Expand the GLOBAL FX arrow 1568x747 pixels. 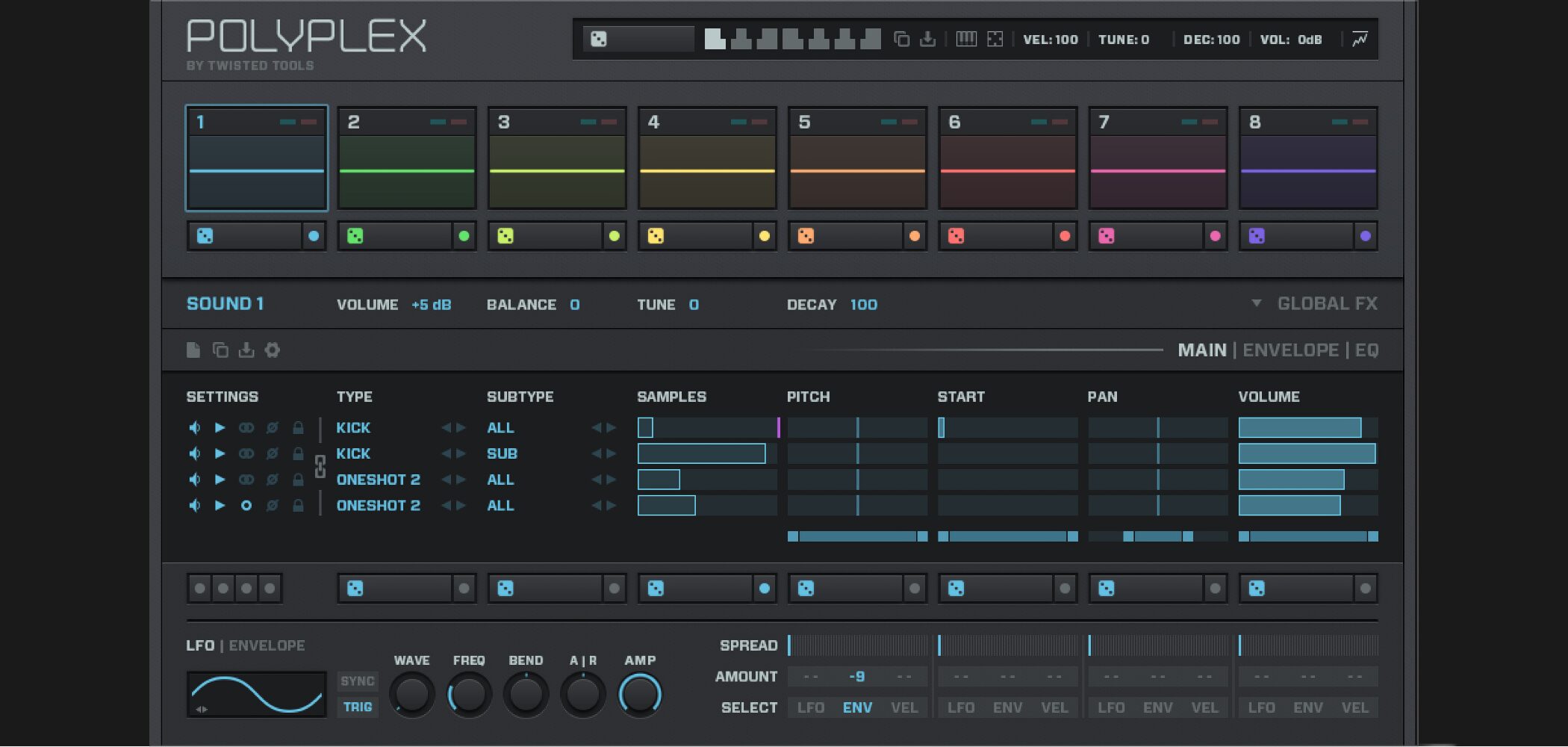coord(1257,303)
